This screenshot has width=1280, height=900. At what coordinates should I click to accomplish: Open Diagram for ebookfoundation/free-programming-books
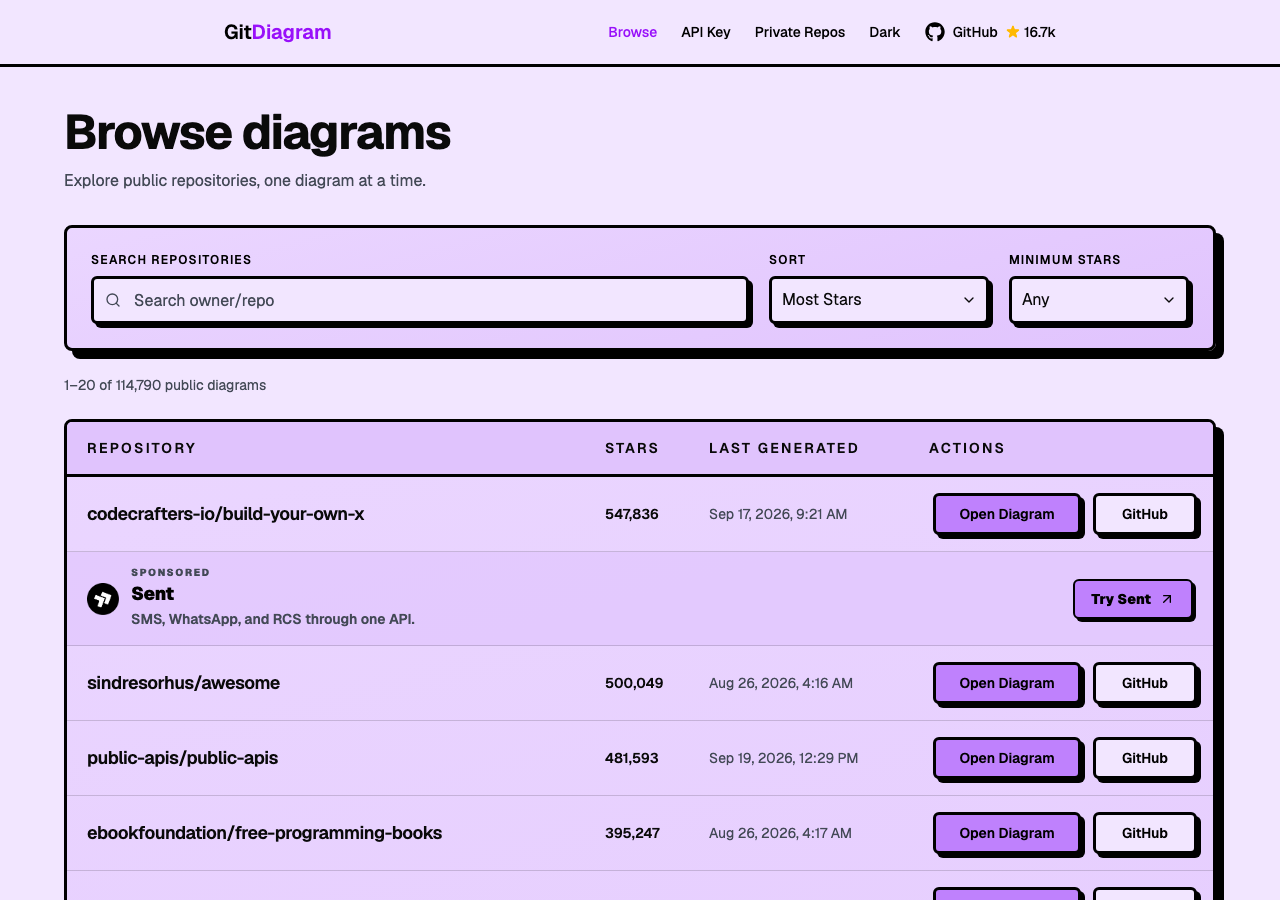click(x=1007, y=833)
